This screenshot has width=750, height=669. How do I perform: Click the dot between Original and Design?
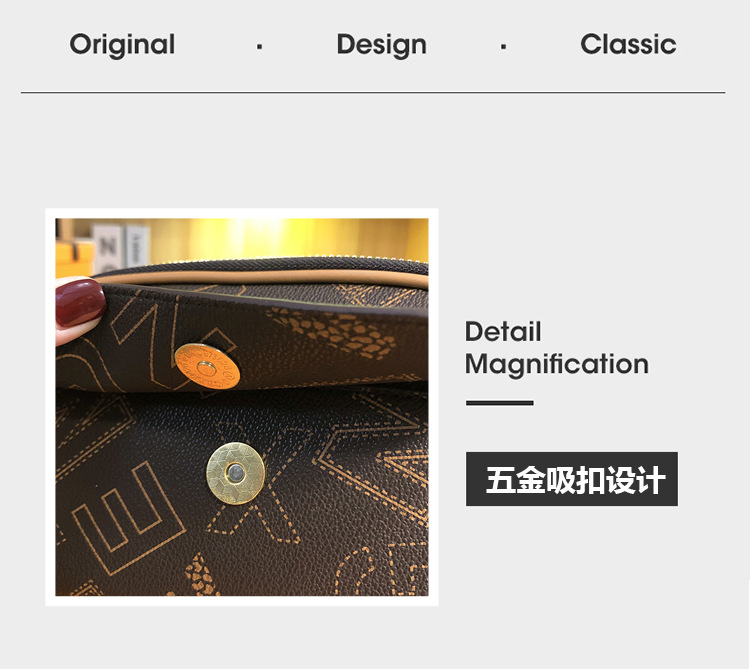(259, 47)
